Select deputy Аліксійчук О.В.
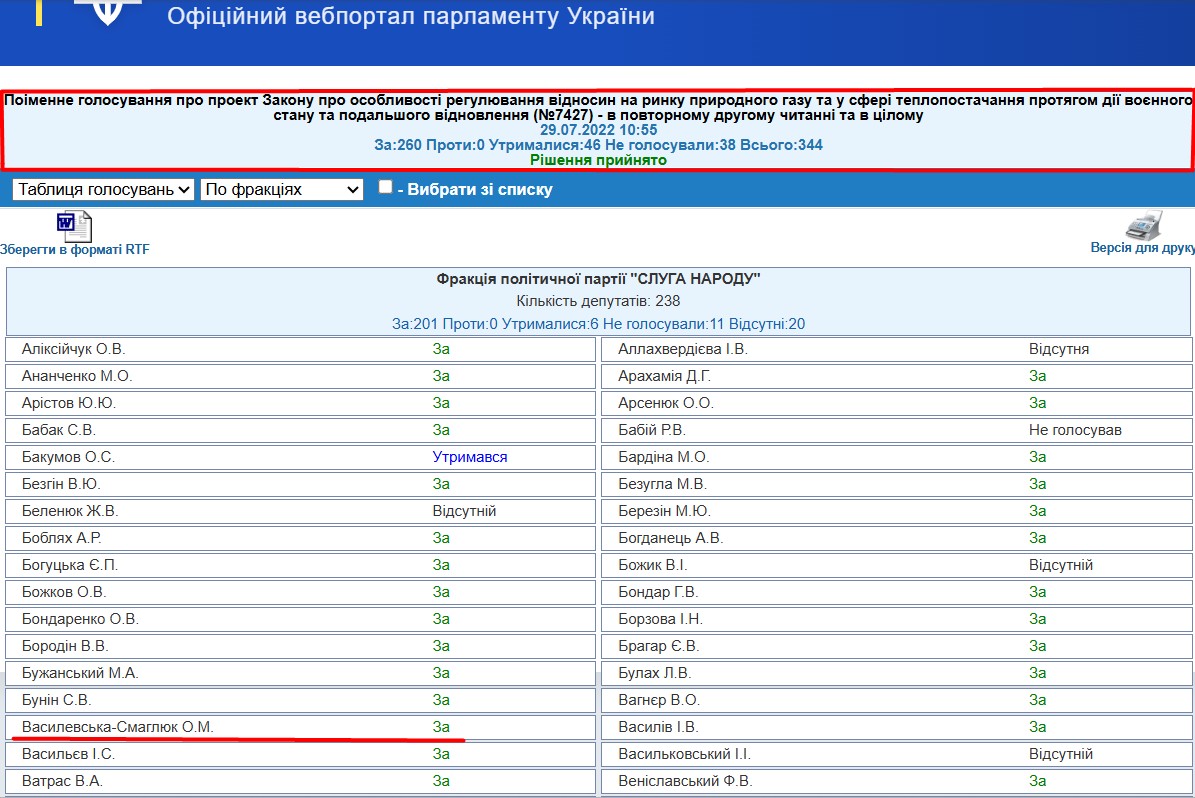This screenshot has height=798, width=1195. 73,349
